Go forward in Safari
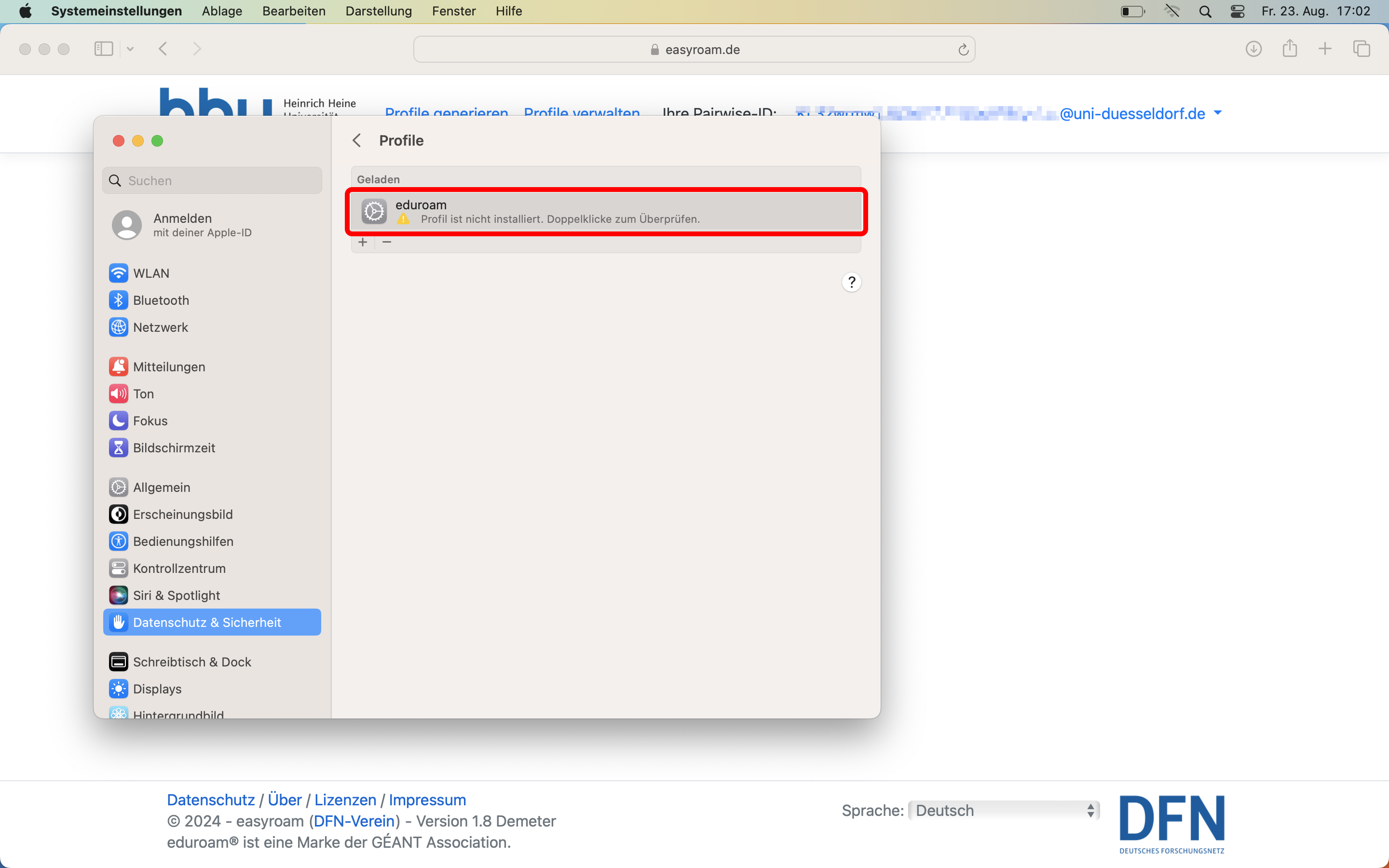This screenshot has width=1389, height=868. (197, 49)
